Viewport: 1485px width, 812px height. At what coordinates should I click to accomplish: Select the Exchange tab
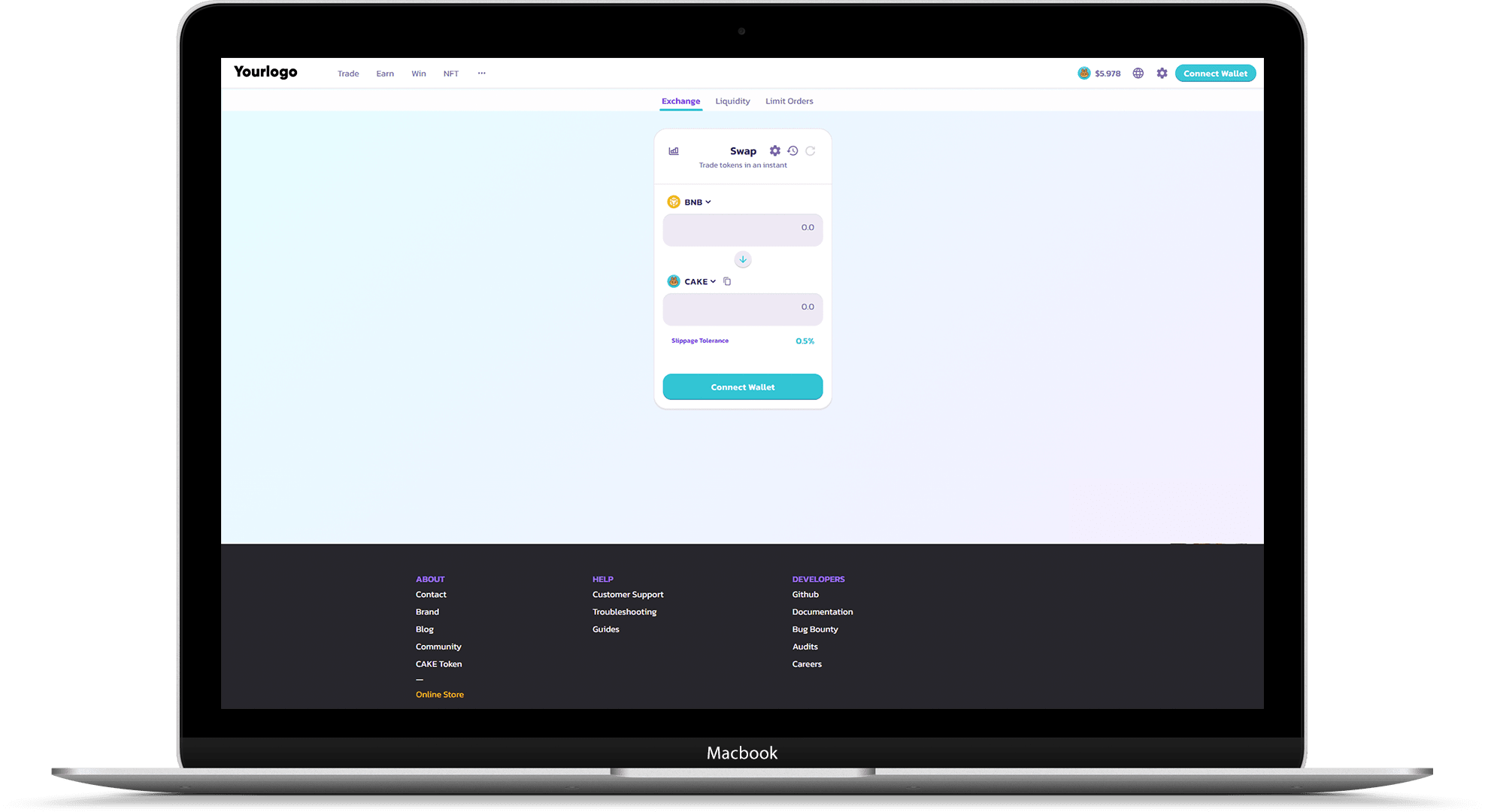[679, 101]
